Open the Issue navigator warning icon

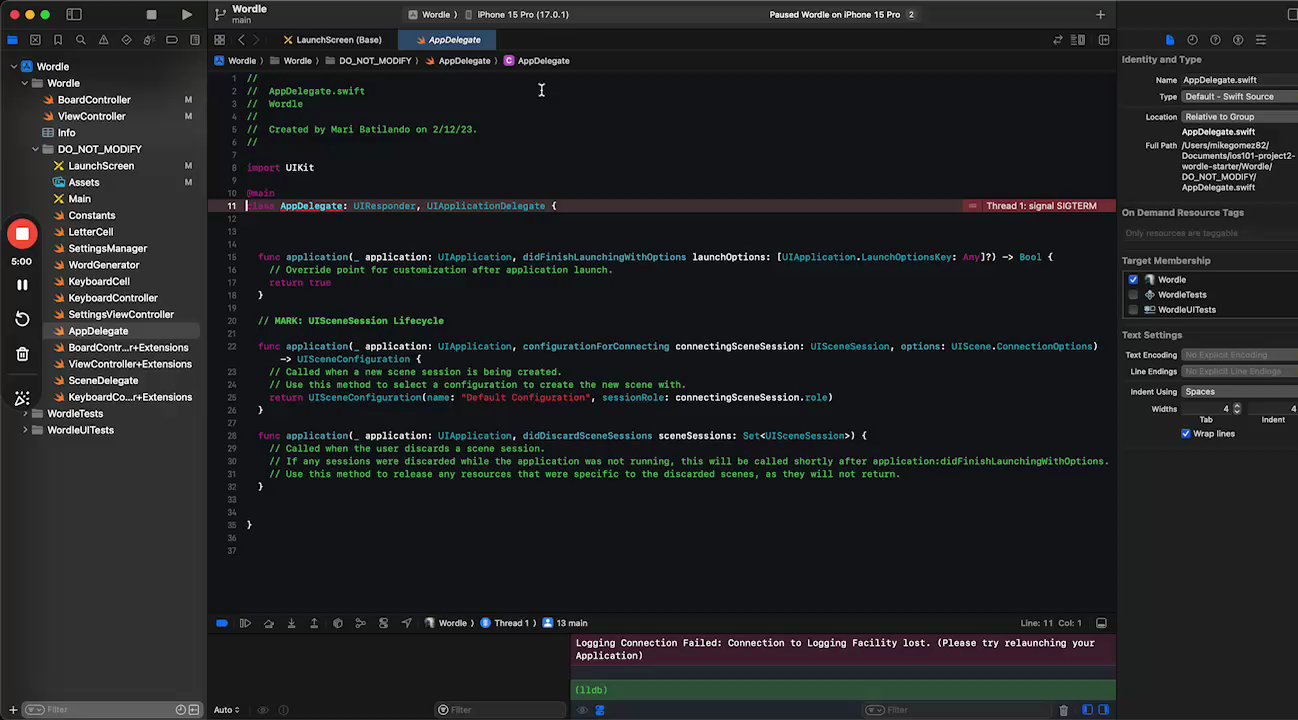[104, 40]
